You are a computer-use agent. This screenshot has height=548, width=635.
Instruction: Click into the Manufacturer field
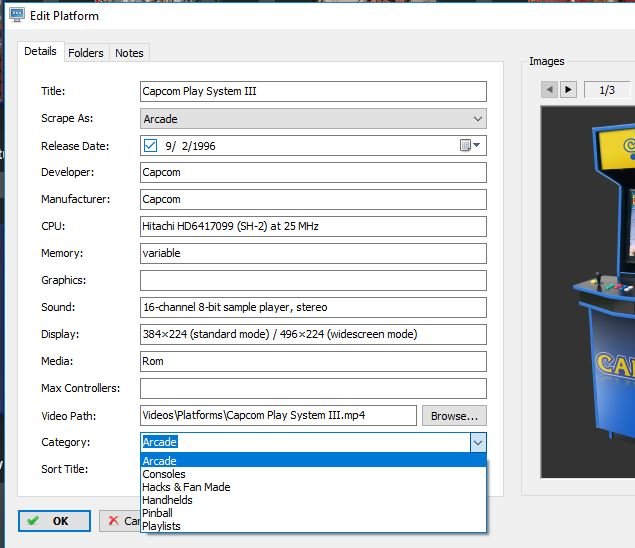(313, 200)
